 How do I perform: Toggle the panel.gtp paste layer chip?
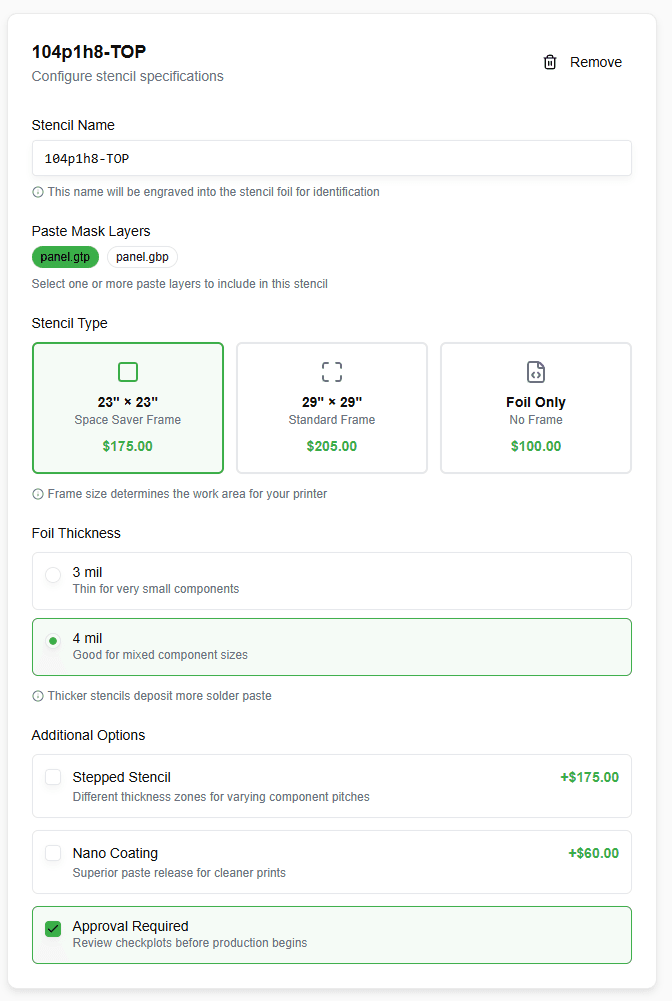pyautogui.click(x=65, y=257)
